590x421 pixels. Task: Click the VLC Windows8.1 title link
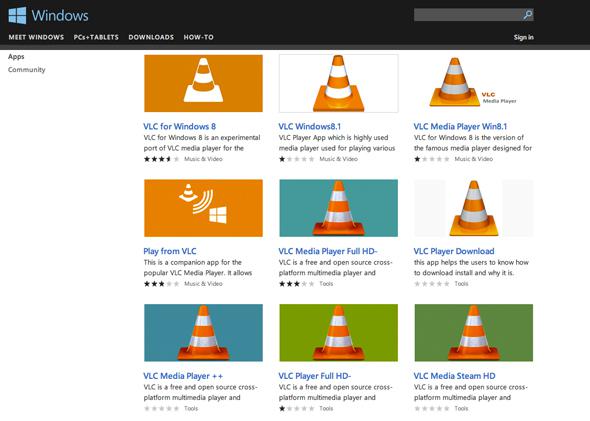[x=309, y=126]
